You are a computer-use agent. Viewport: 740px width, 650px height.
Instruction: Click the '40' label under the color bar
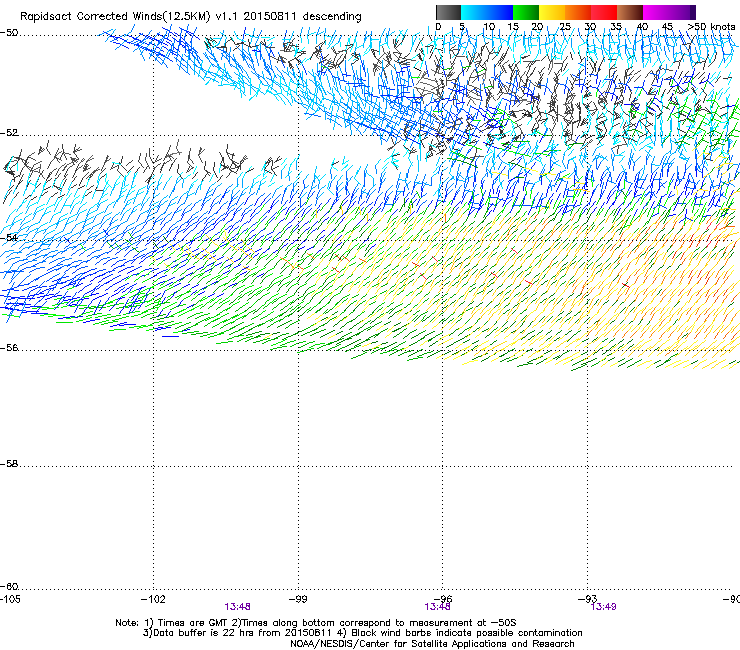tap(642, 27)
